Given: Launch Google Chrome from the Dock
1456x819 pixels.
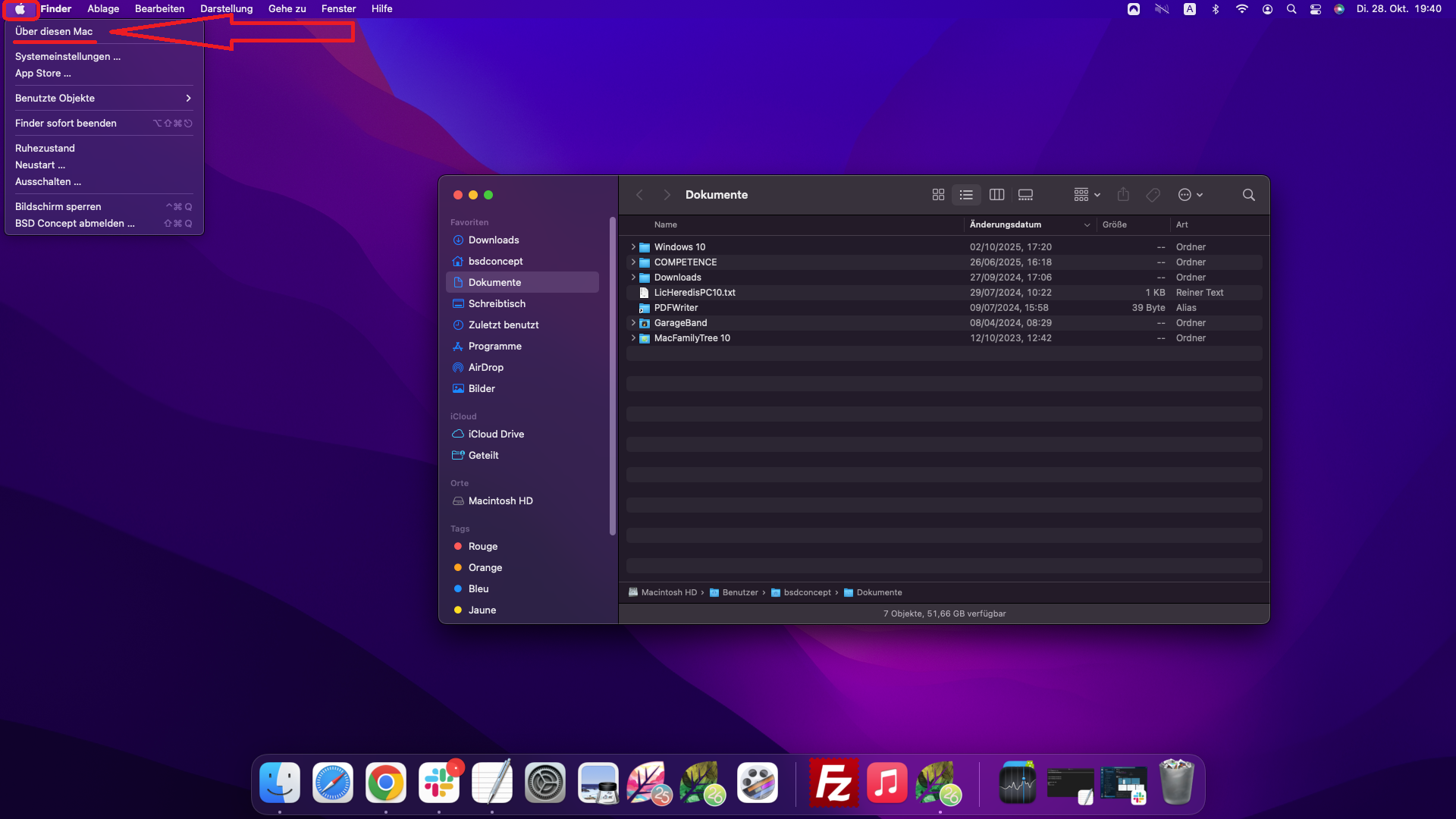Looking at the screenshot, I should coord(386,783).
